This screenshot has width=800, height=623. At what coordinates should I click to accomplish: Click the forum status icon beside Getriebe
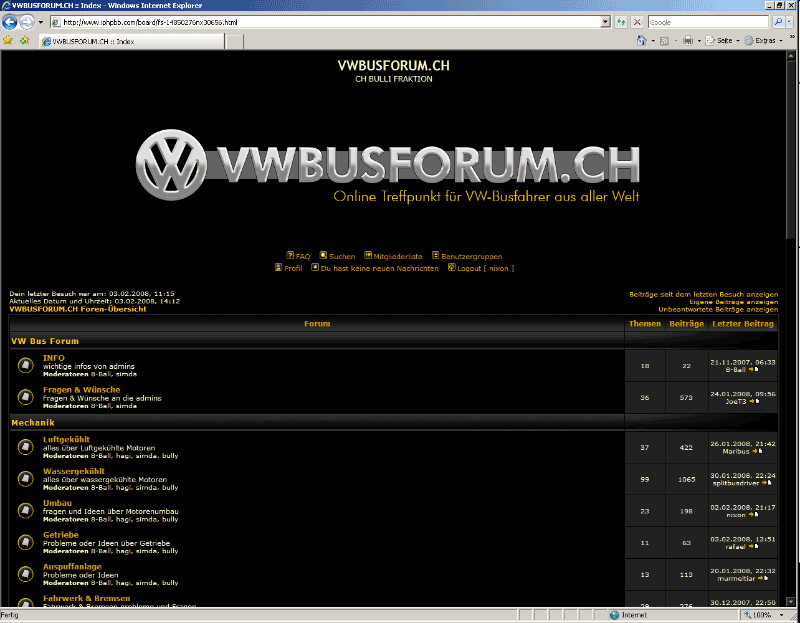click(26, 542)
